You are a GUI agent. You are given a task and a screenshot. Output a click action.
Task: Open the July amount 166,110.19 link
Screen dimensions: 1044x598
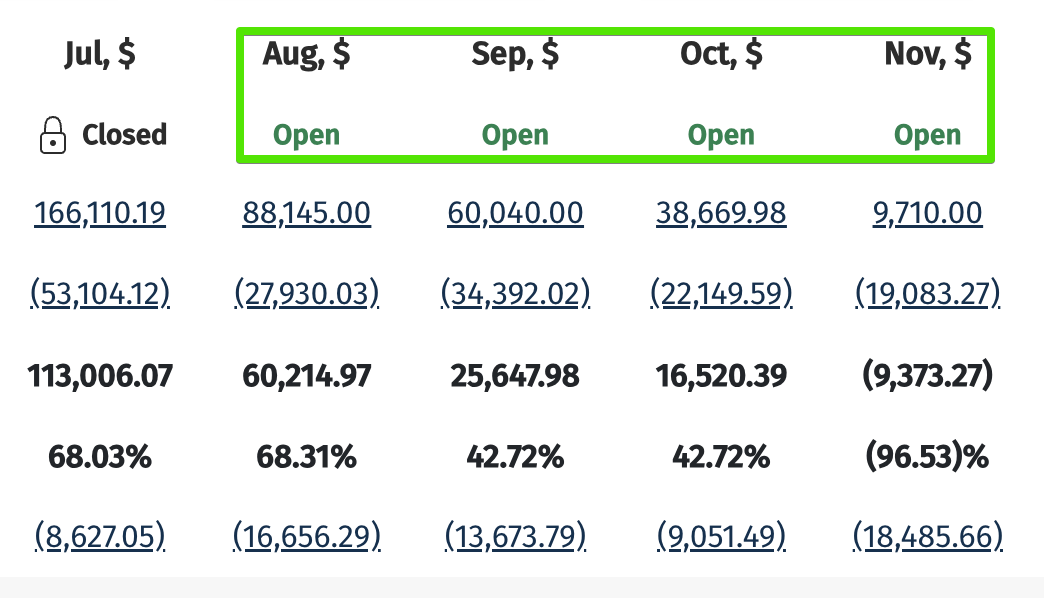click(100, 213)
